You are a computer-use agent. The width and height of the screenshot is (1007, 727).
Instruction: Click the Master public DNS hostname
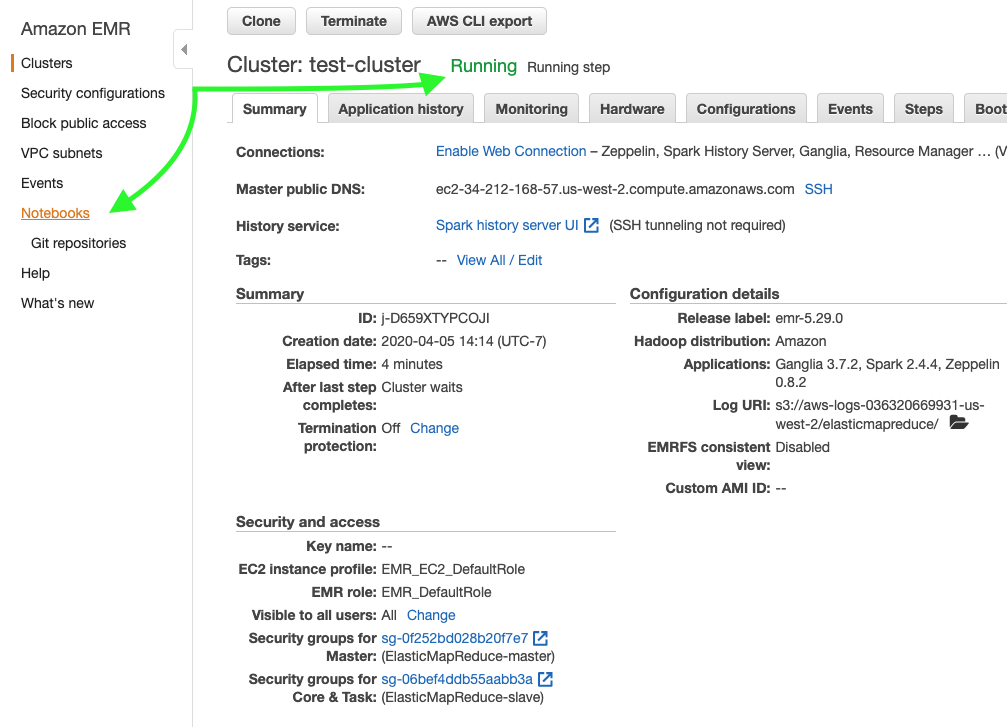click(615, 189)
